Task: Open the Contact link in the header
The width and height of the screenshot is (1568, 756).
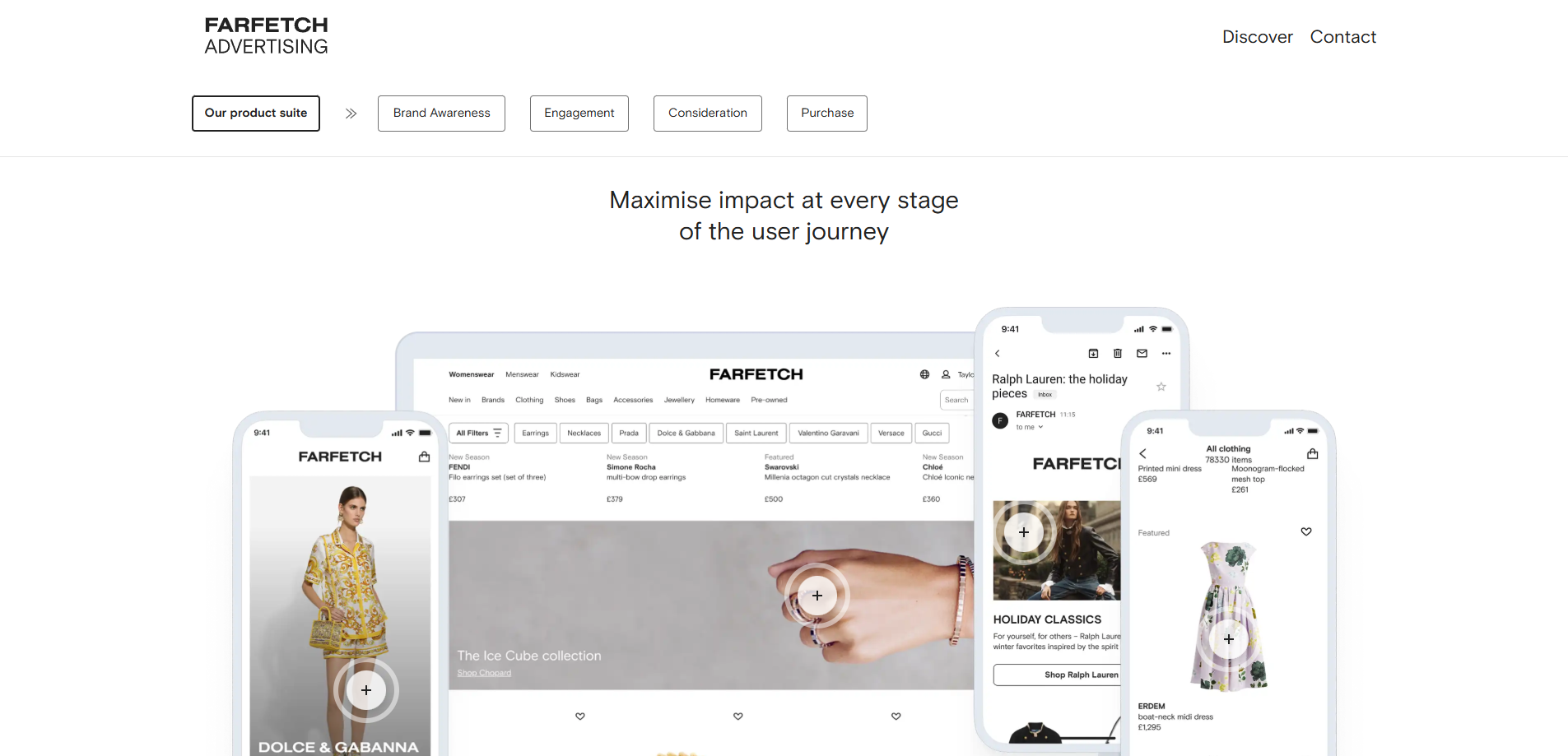Action: [x=1342, y=37]
